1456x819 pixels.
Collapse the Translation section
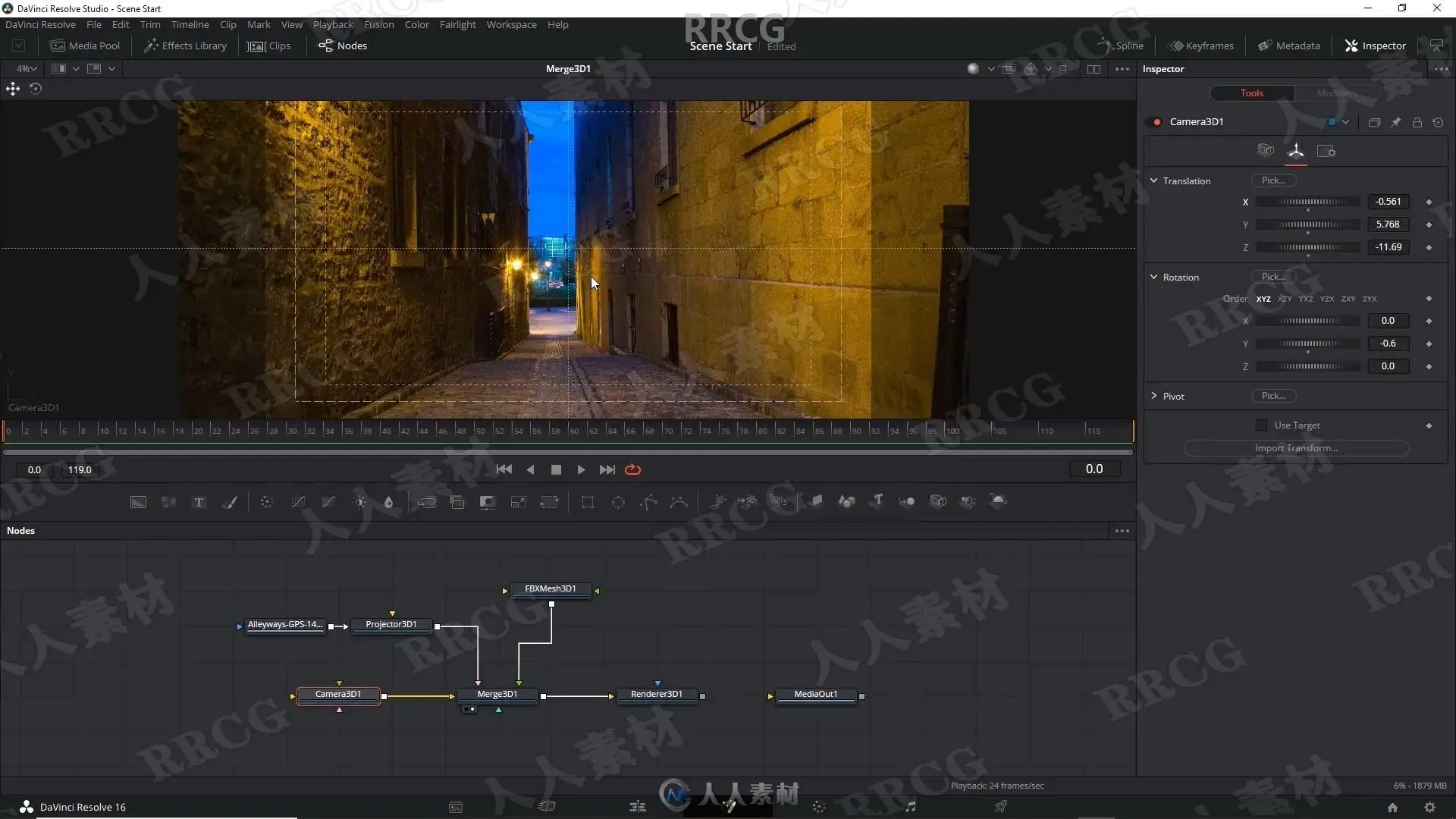pos(1153,180)
